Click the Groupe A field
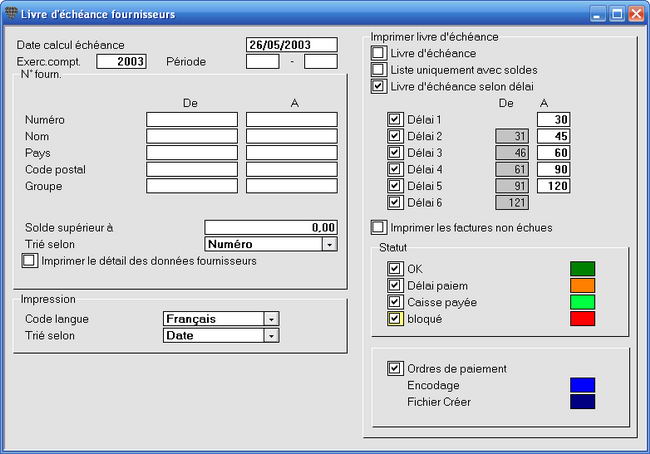The width and height of the screenshot is (650, 454). [x=292, y=186]
